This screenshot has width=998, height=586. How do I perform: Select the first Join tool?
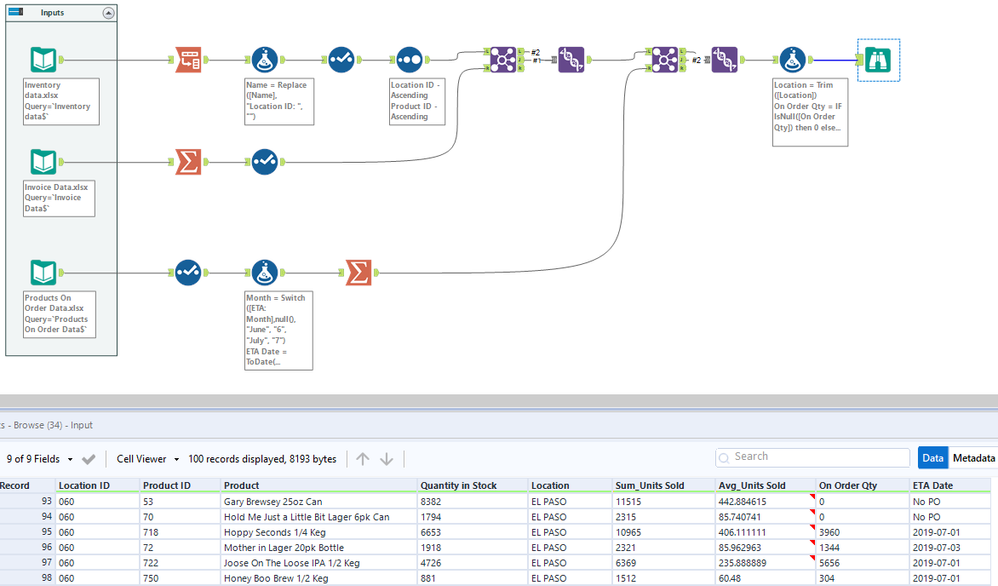pyautogui.click(x=503, y=60)
